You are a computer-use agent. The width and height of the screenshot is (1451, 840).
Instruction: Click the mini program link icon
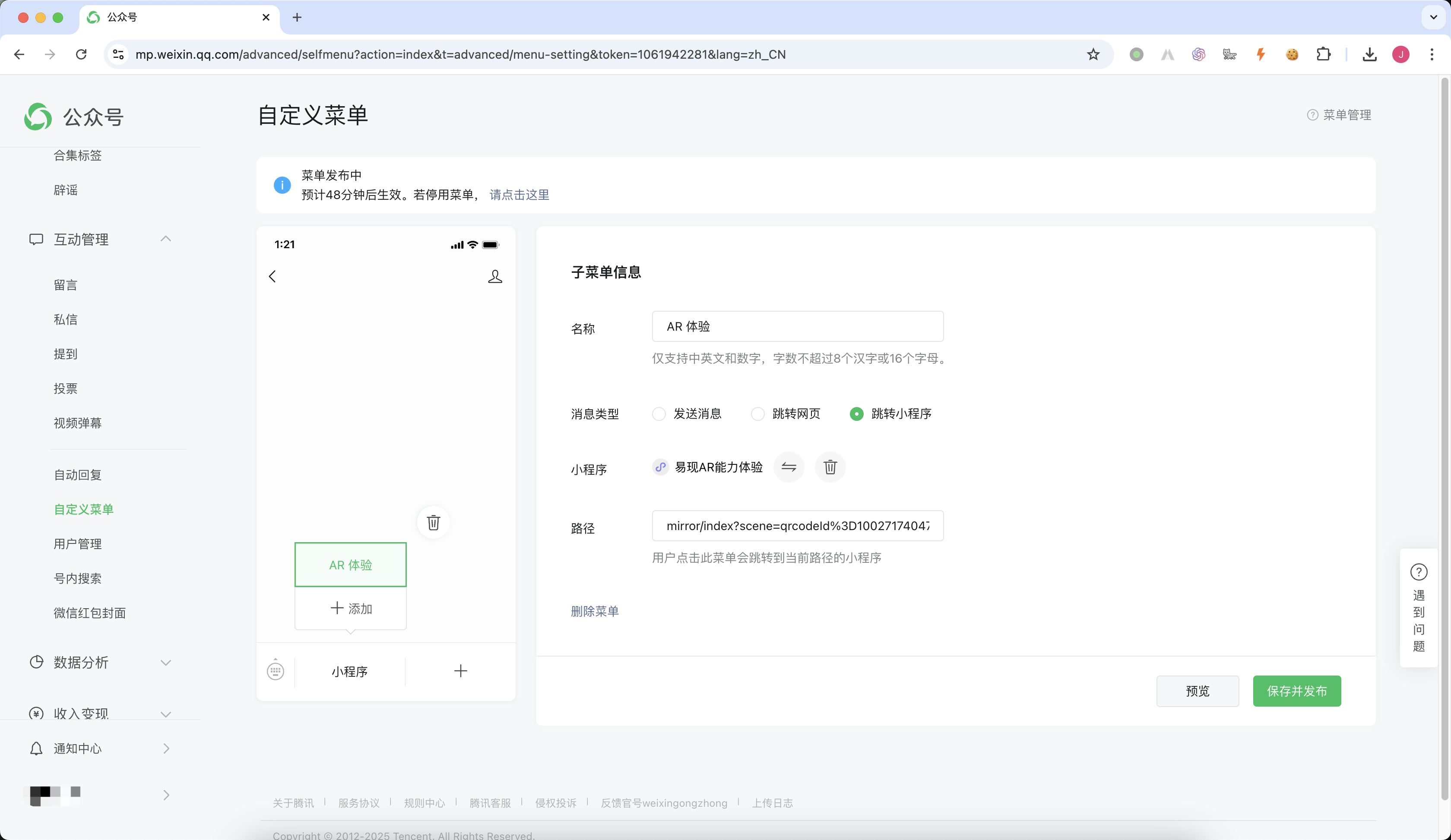[660, 467]
